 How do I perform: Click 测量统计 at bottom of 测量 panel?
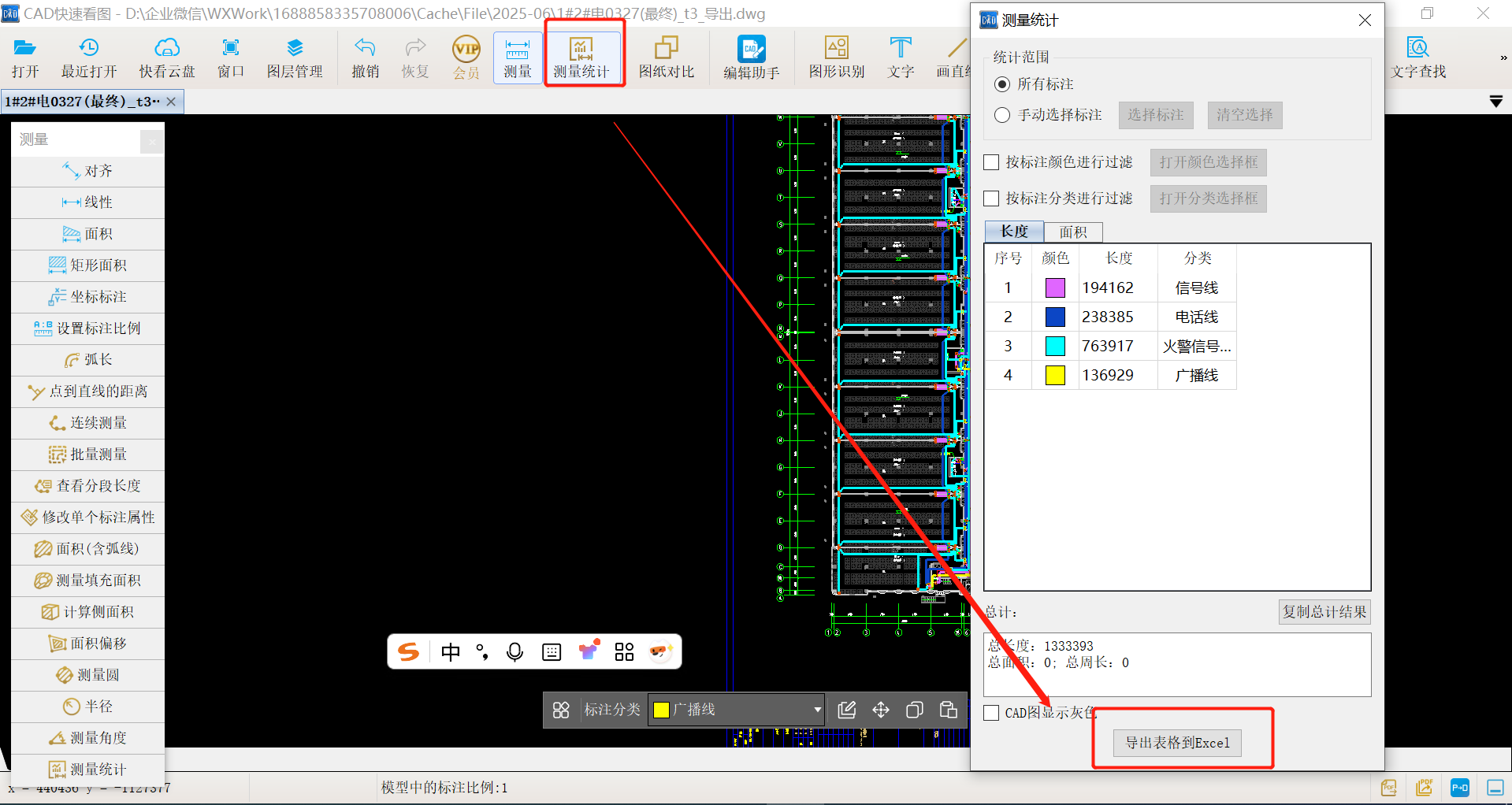pyautogui.click(x=87, y=770)
